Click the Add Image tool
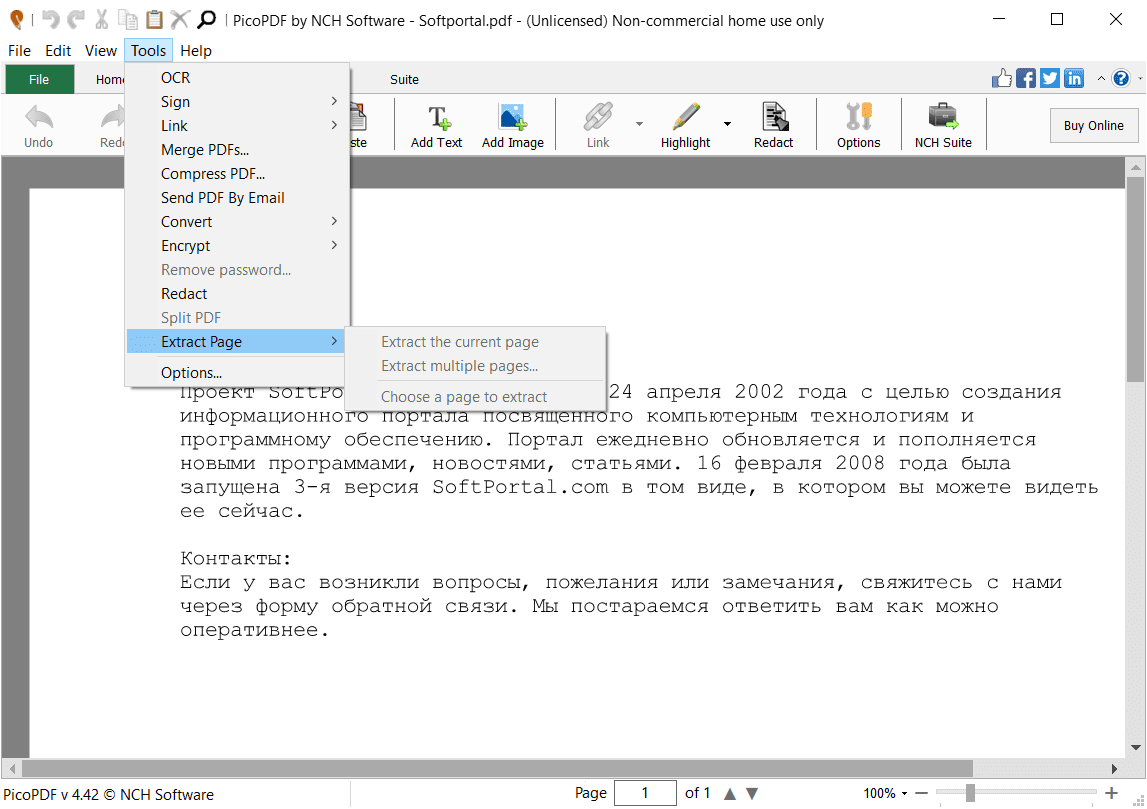Viewport: 1147px width, 809px height. (x=513, y=126)
